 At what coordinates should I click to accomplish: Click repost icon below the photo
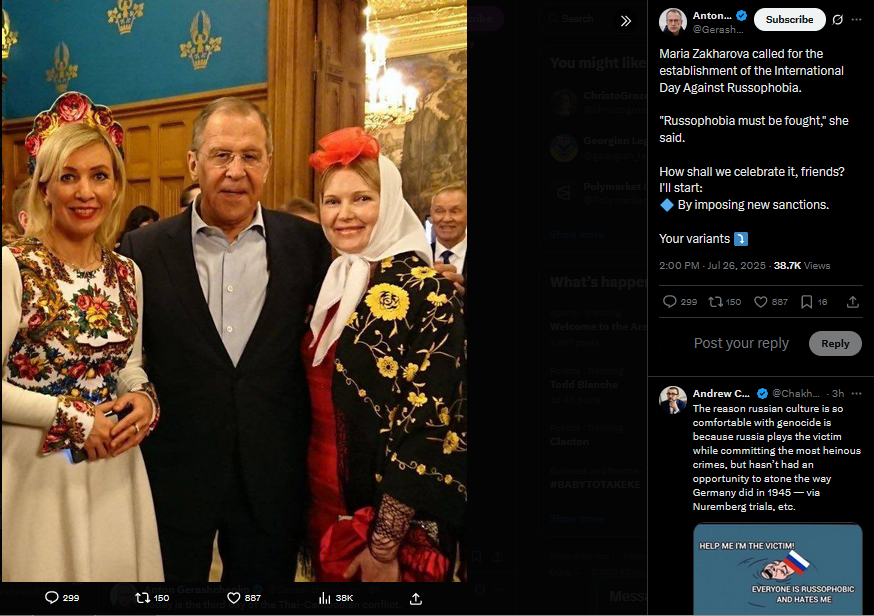coord(142,598)
